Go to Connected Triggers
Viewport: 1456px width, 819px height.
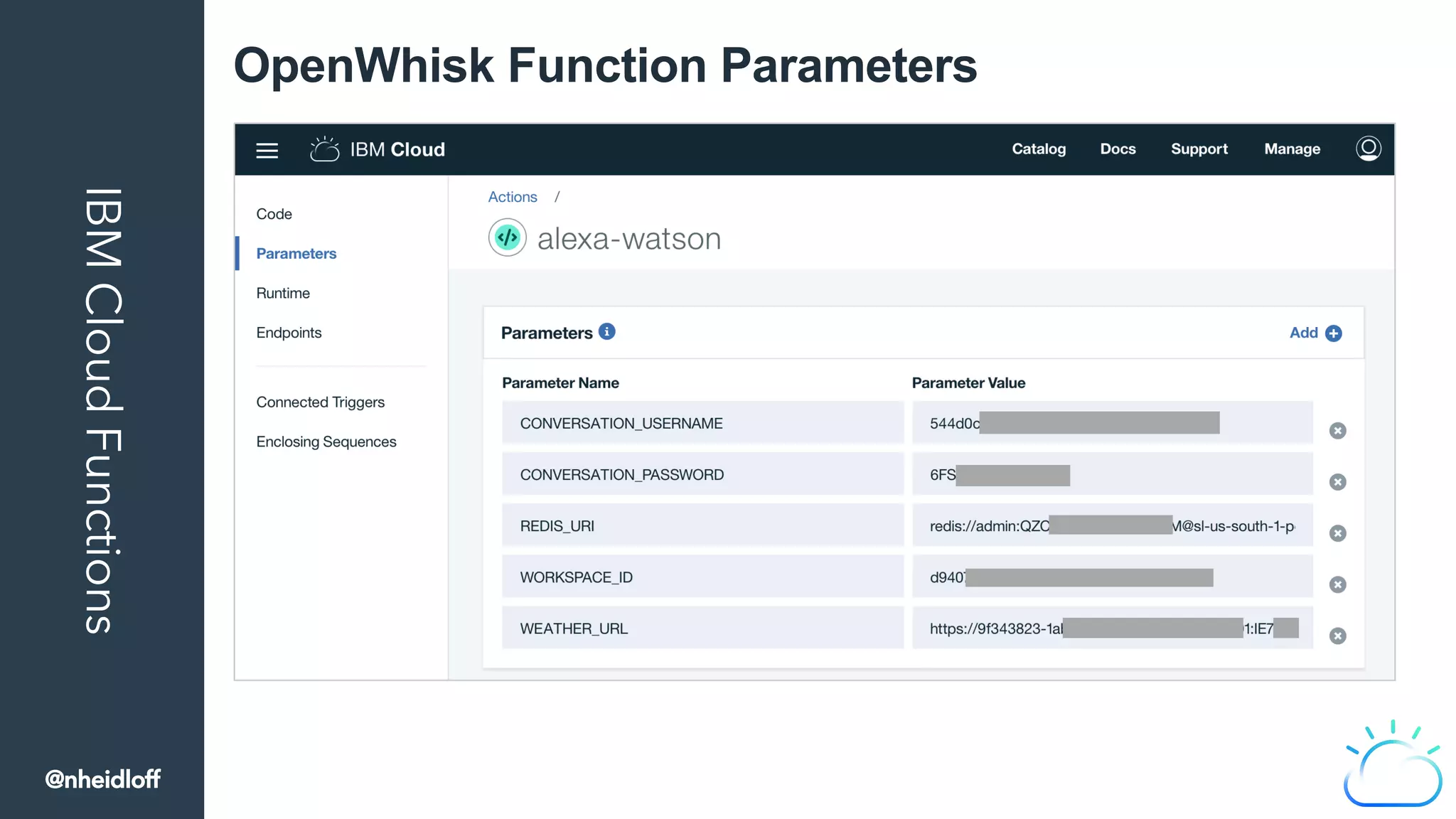[x=320, y=402]
